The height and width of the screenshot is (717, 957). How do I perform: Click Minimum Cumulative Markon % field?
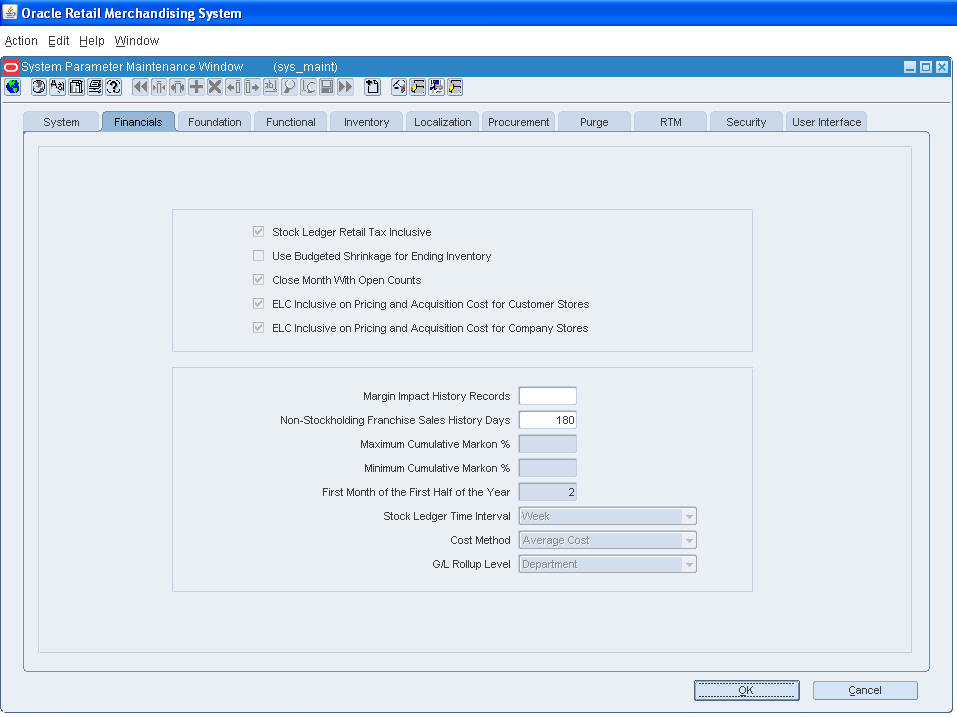547,468
